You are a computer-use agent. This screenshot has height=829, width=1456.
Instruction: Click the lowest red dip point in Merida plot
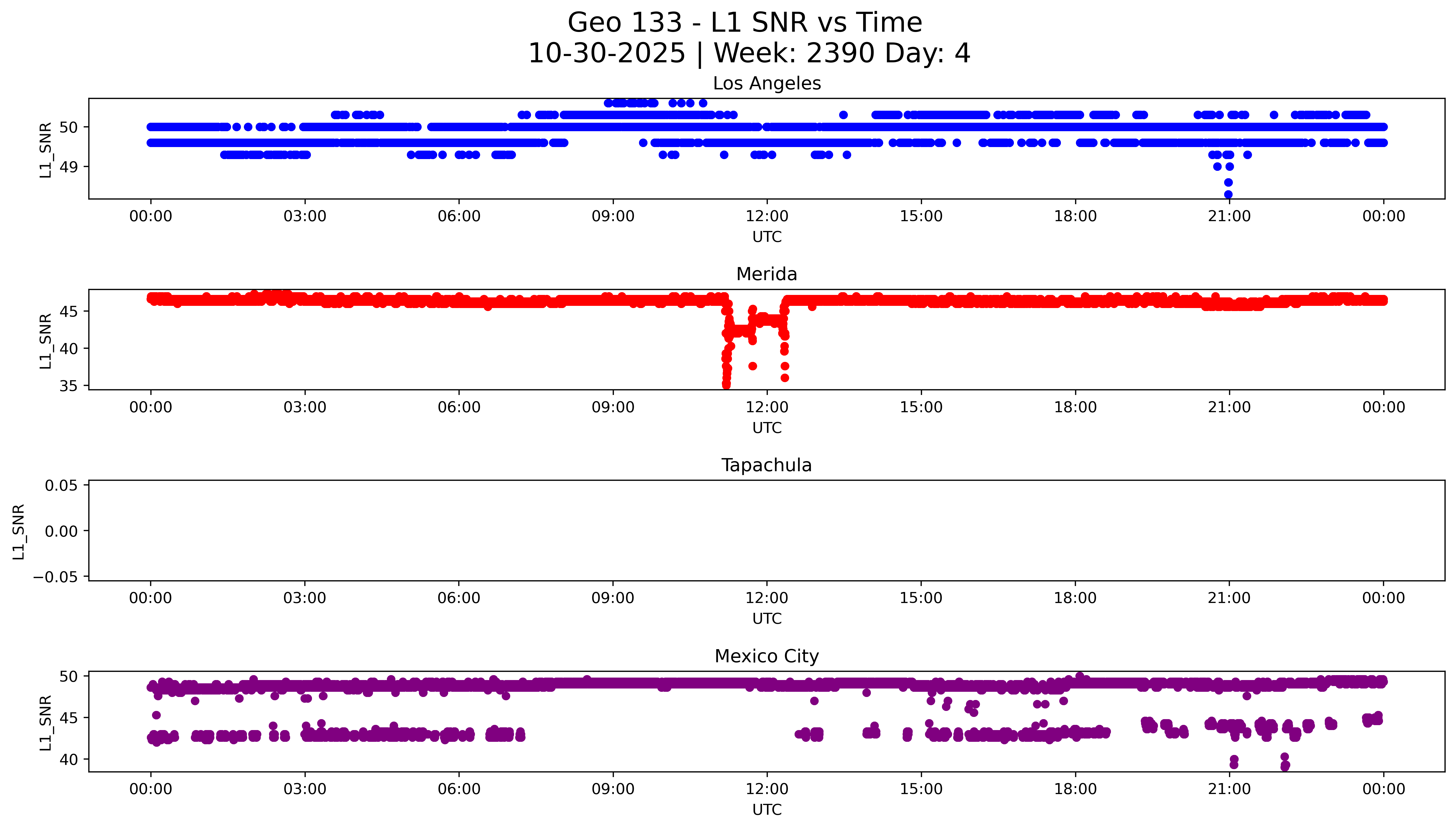(x=726, y=385)
